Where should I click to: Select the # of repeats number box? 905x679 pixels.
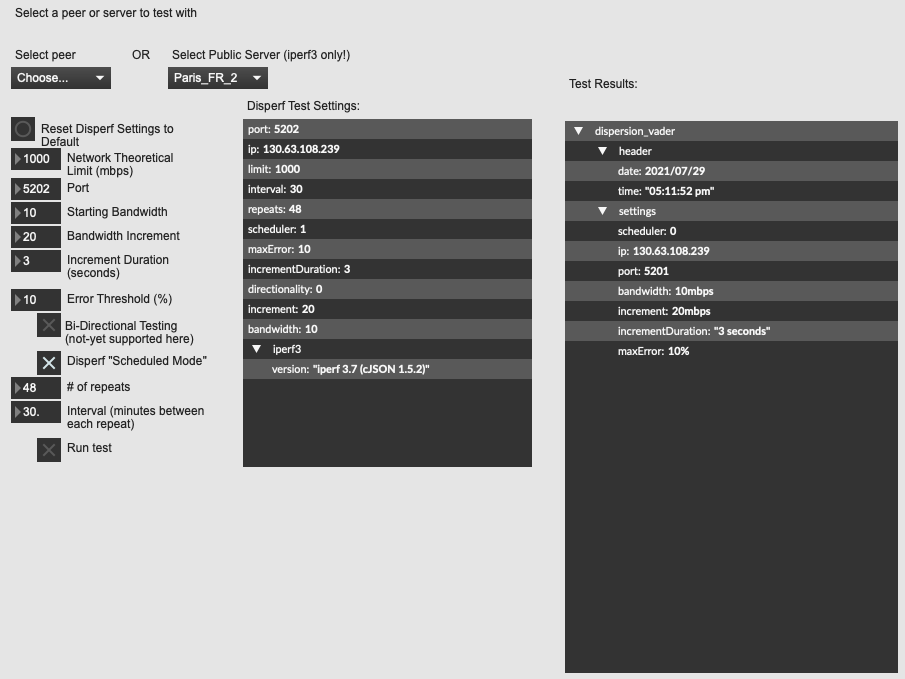point(37,387)
